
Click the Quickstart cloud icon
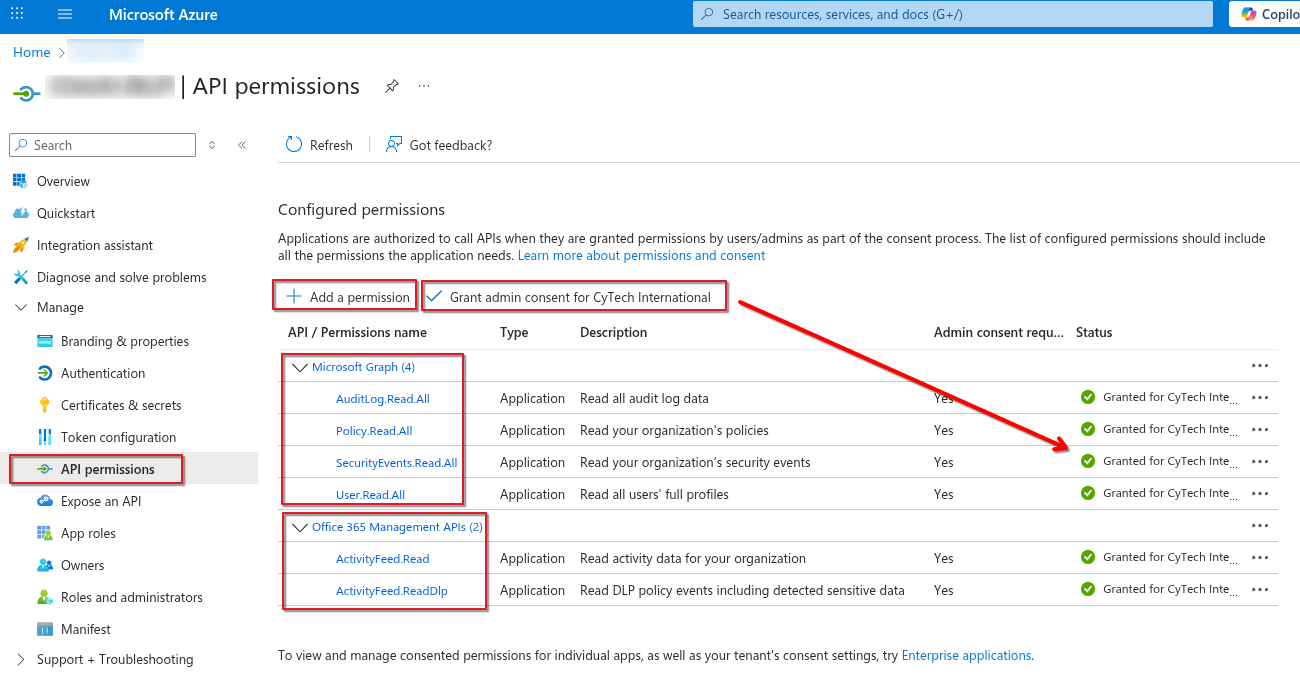coord(19,213)
